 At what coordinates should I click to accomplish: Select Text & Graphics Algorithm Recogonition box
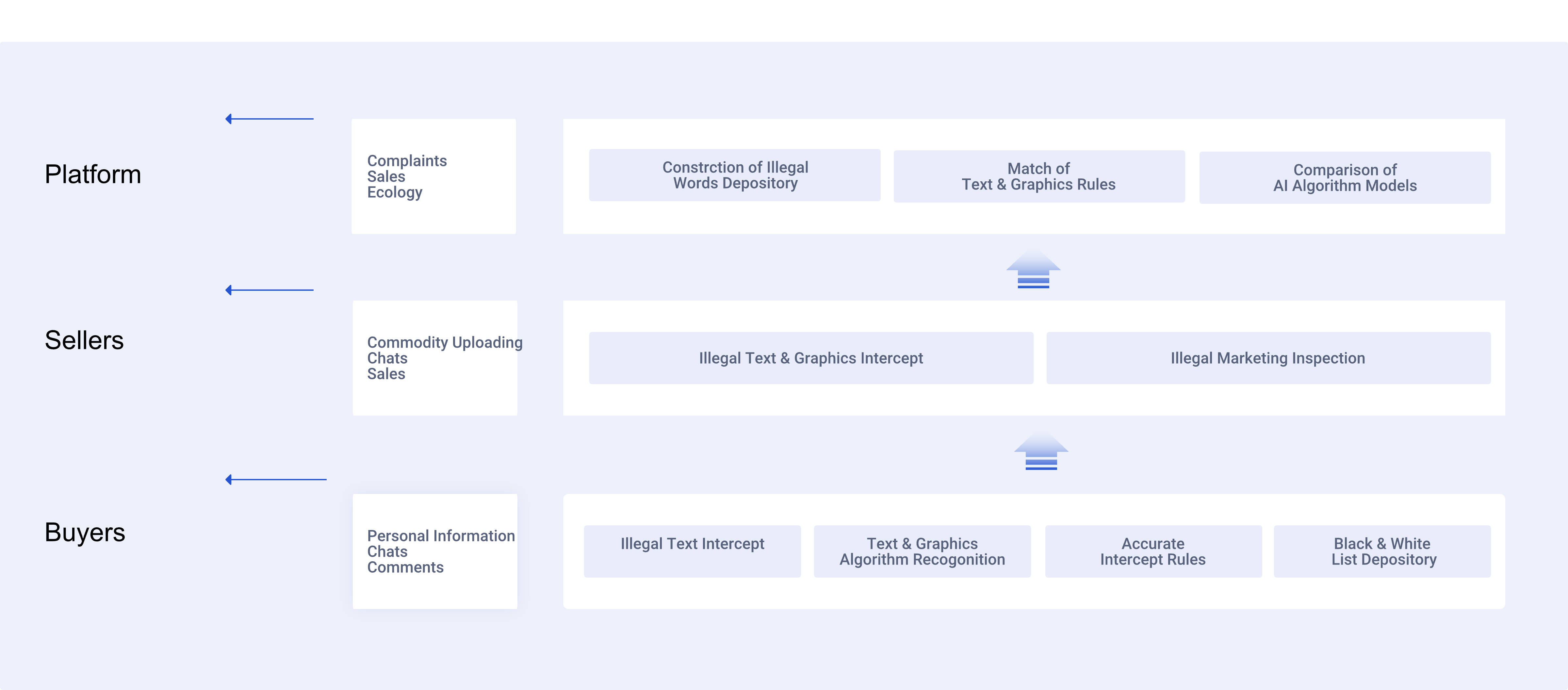coord(922,551)
